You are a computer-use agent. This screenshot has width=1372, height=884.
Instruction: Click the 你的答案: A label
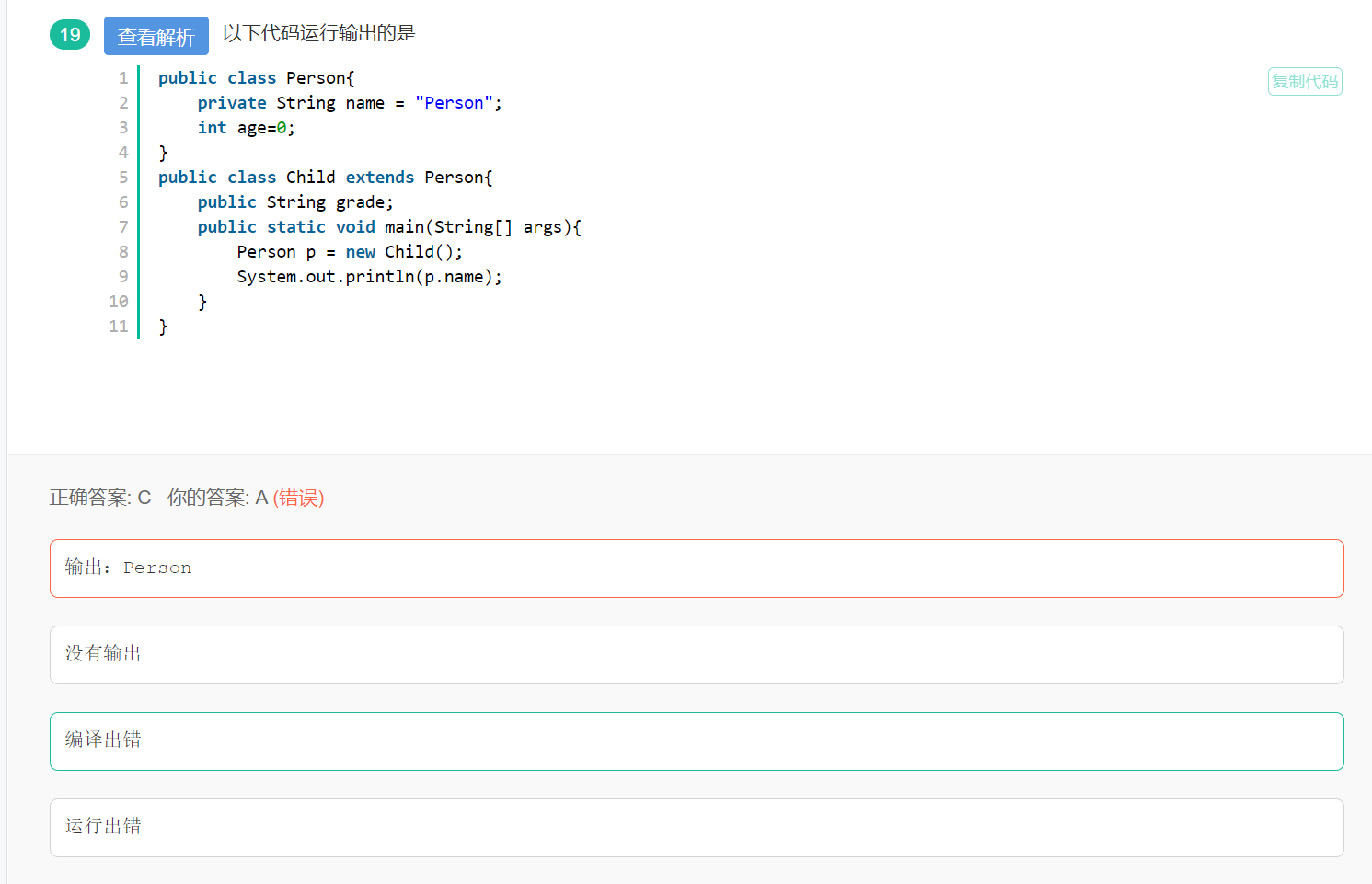click(x=217, y=498)
